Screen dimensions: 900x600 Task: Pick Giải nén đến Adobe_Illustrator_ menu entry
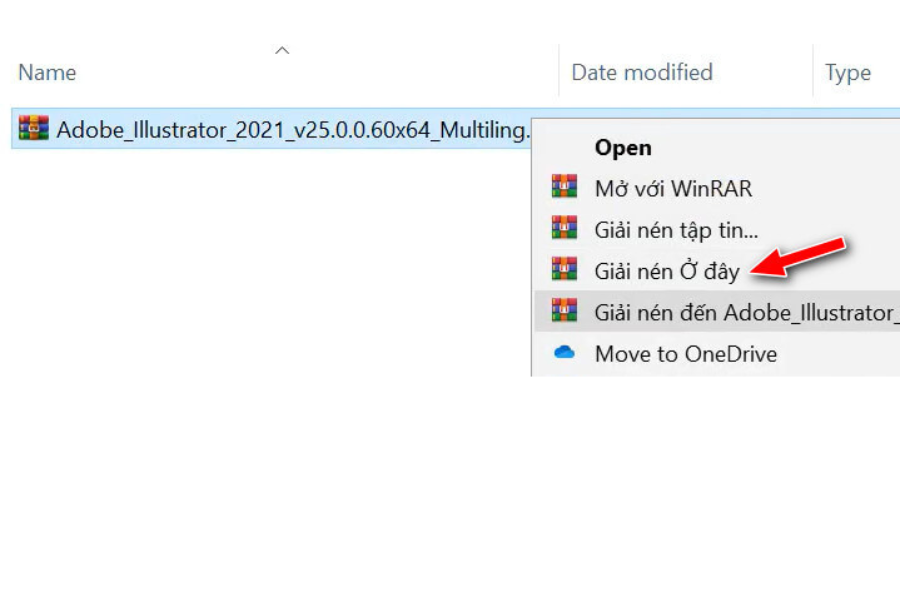[745, 312]
